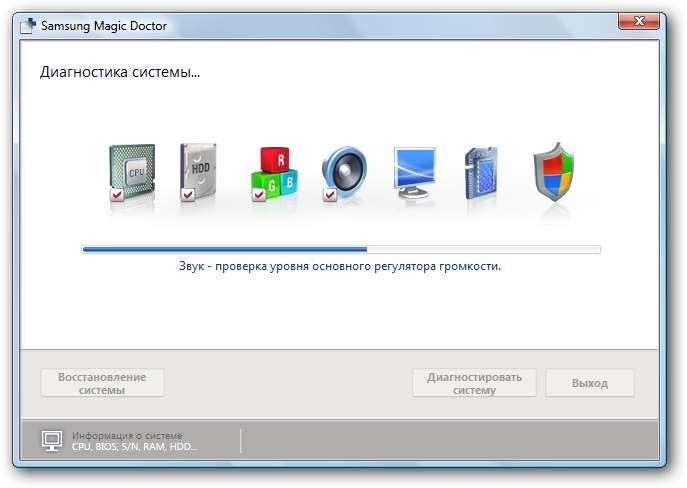Toggle the checkmark under the HDD icon
The height and width of the screenshot is (488, 687).
[x=188, y=194]
